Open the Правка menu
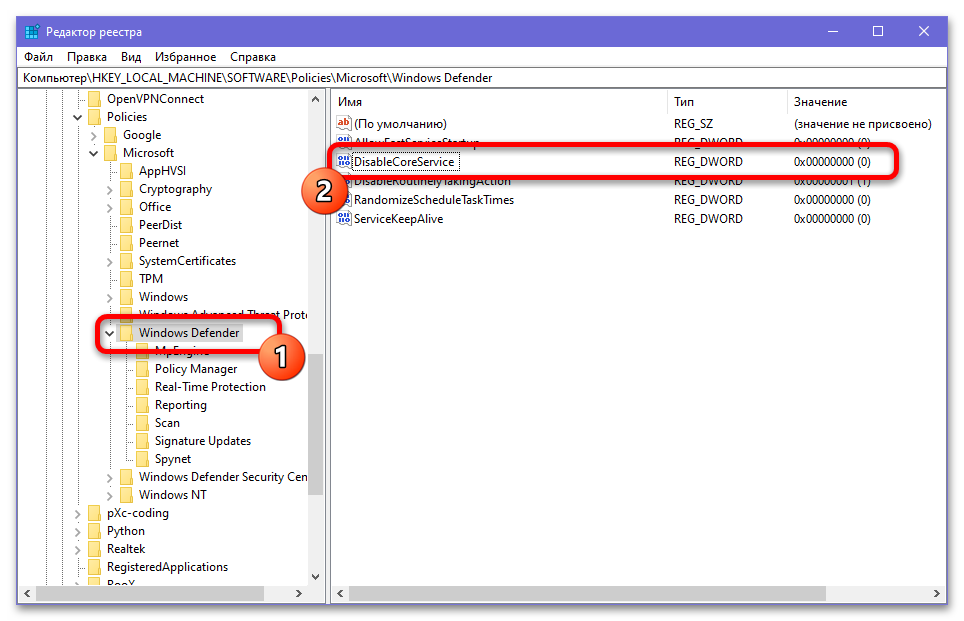 click(87, 57)
